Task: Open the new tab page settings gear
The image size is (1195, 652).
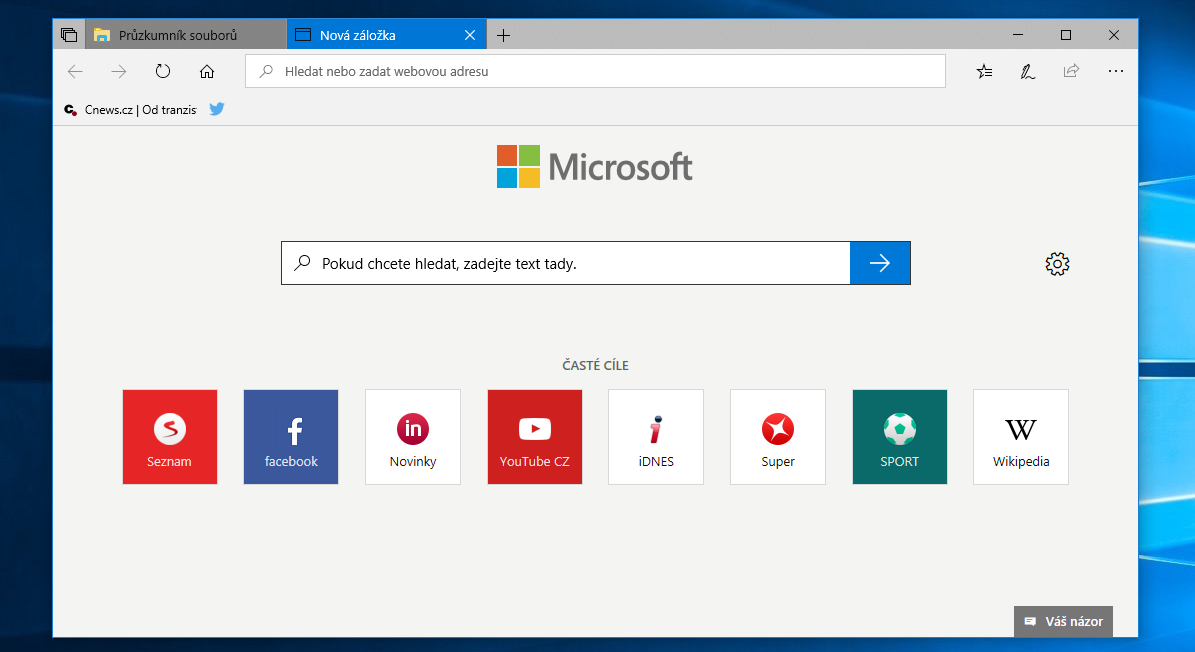Action: 1057,264
